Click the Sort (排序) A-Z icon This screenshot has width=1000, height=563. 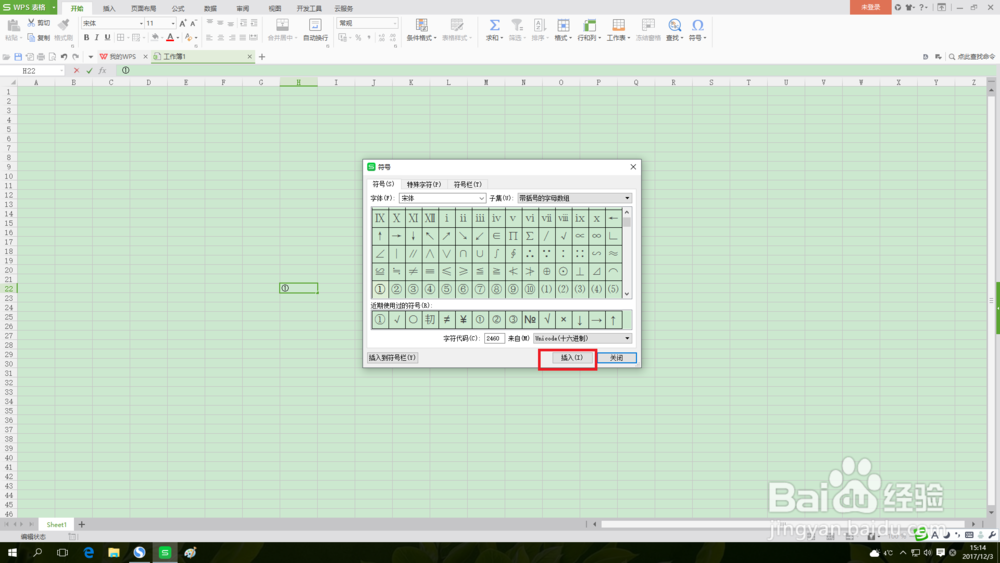[x=539, y=26]
